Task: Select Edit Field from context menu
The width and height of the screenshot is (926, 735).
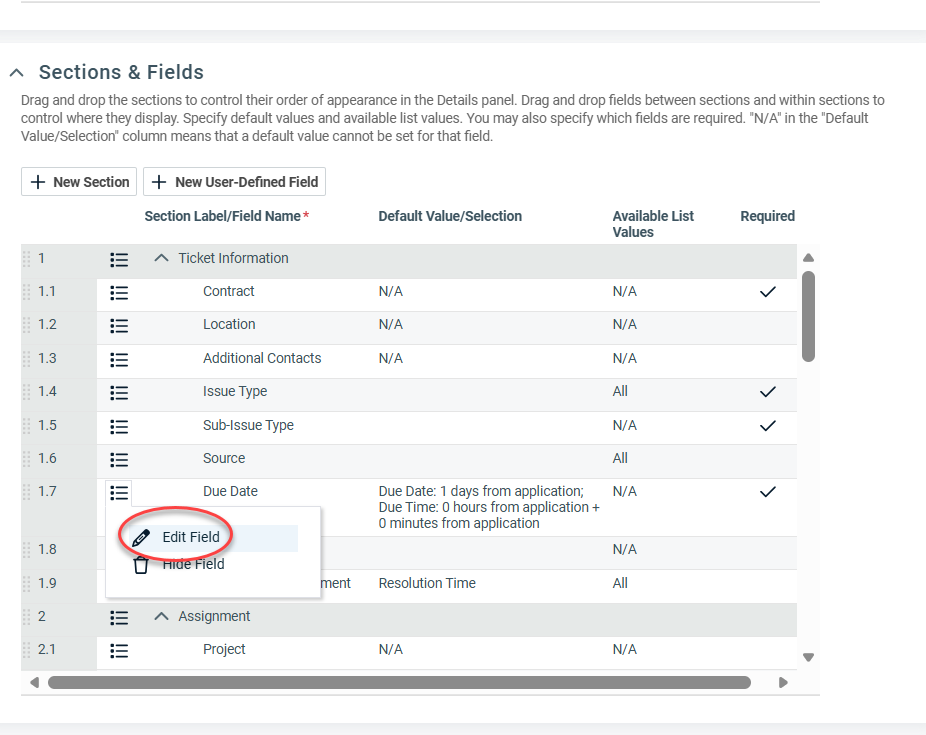Action: [x=190, y=537]
